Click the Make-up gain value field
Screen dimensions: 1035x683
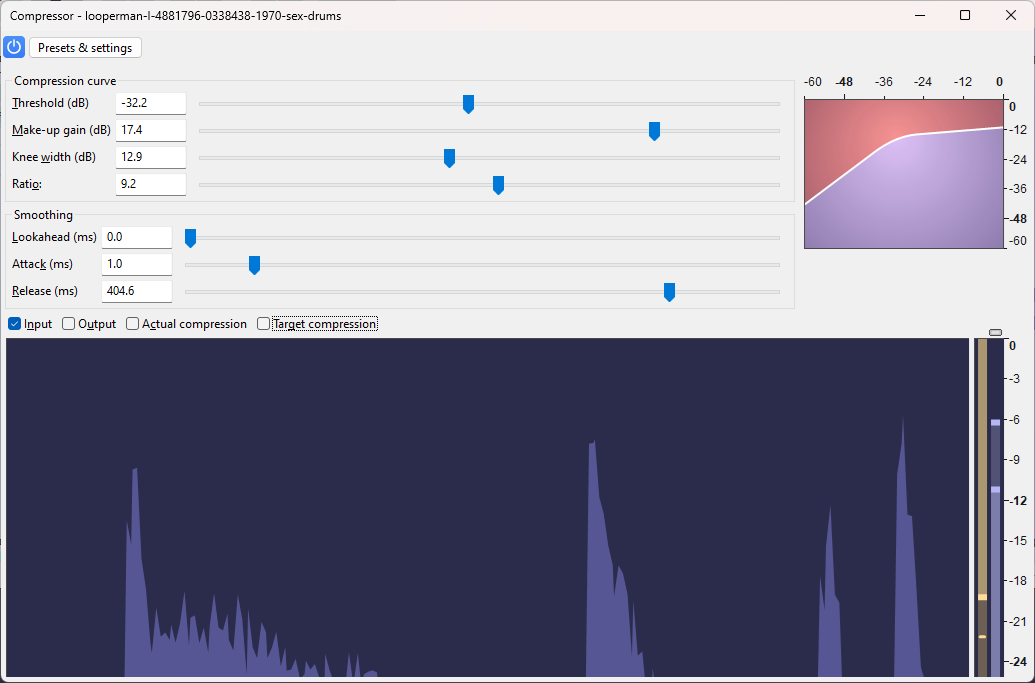150,129
